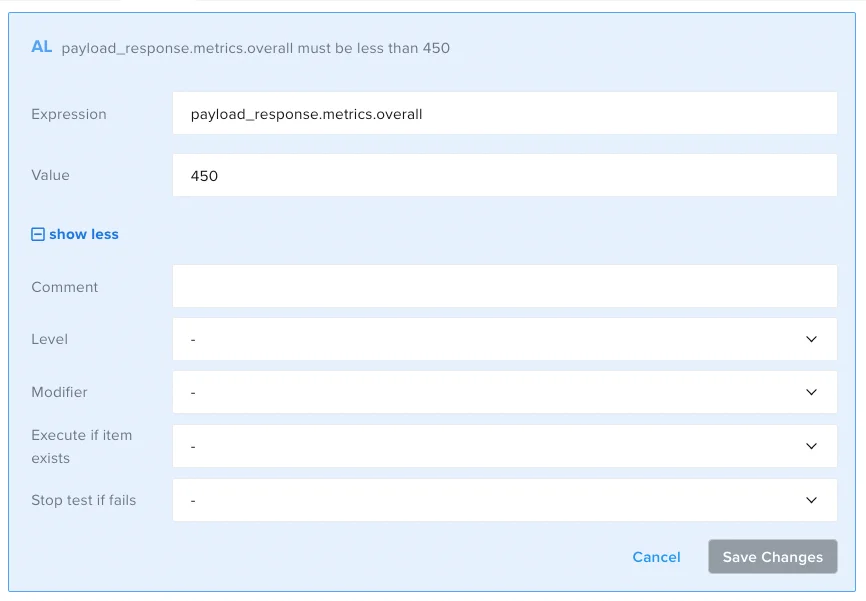
Task: Click the AL assertion badge
Action: point(41,47)
